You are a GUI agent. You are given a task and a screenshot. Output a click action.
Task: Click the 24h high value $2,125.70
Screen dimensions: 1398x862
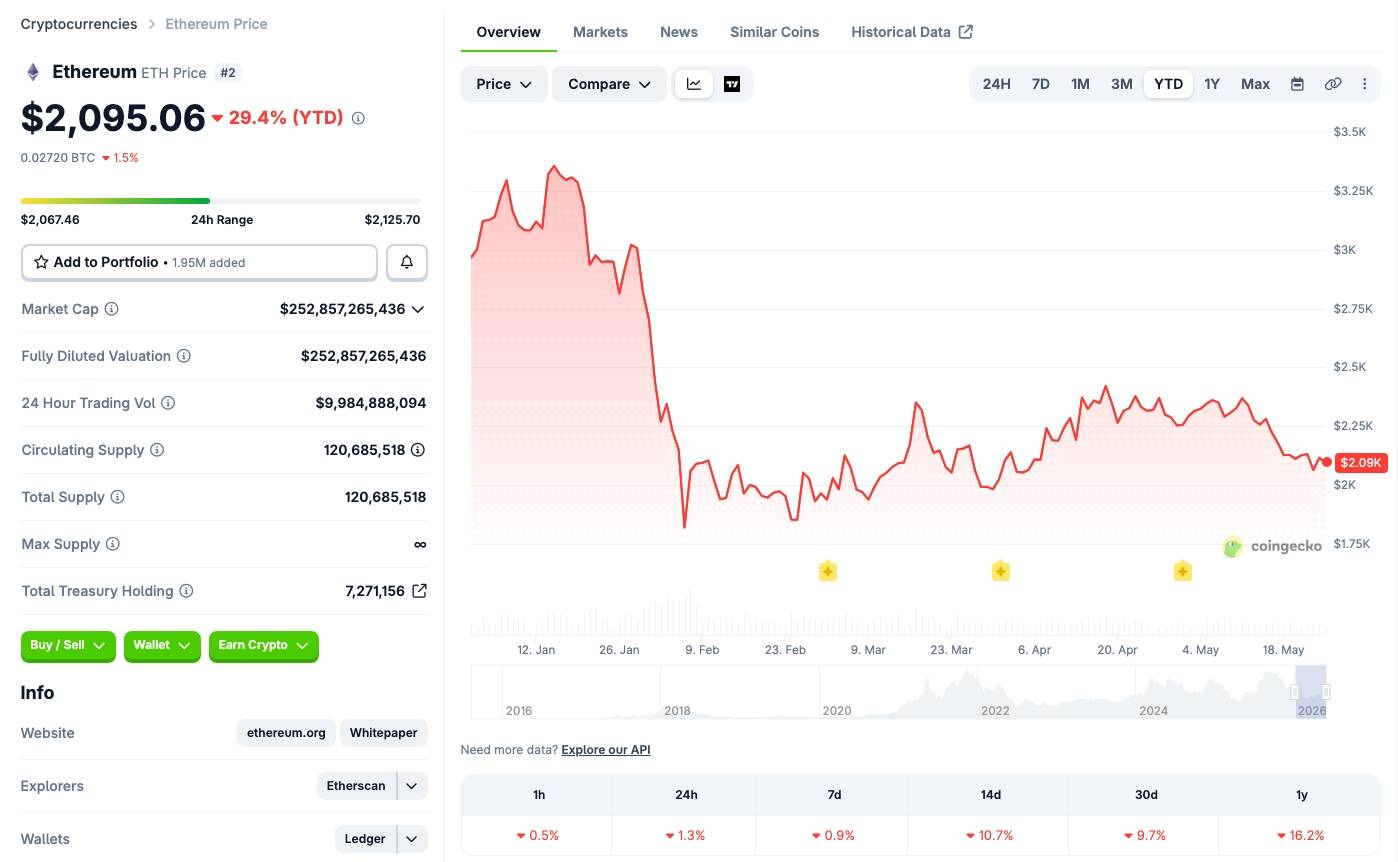[x=392, y=220]
